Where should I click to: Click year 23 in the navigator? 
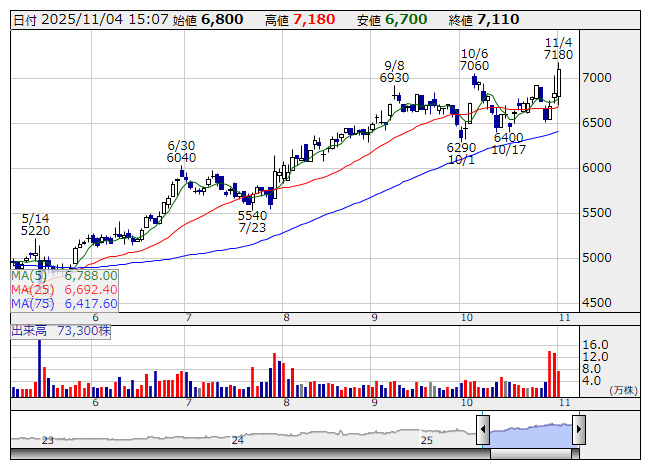point(48,440)
